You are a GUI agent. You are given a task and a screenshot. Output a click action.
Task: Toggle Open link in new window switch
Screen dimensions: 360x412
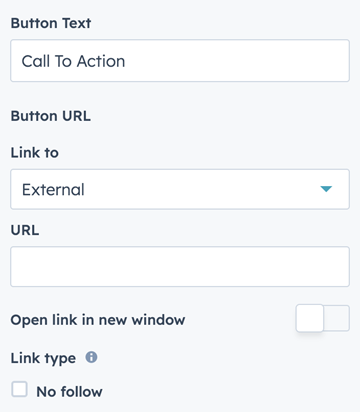(x=323, y=318)
